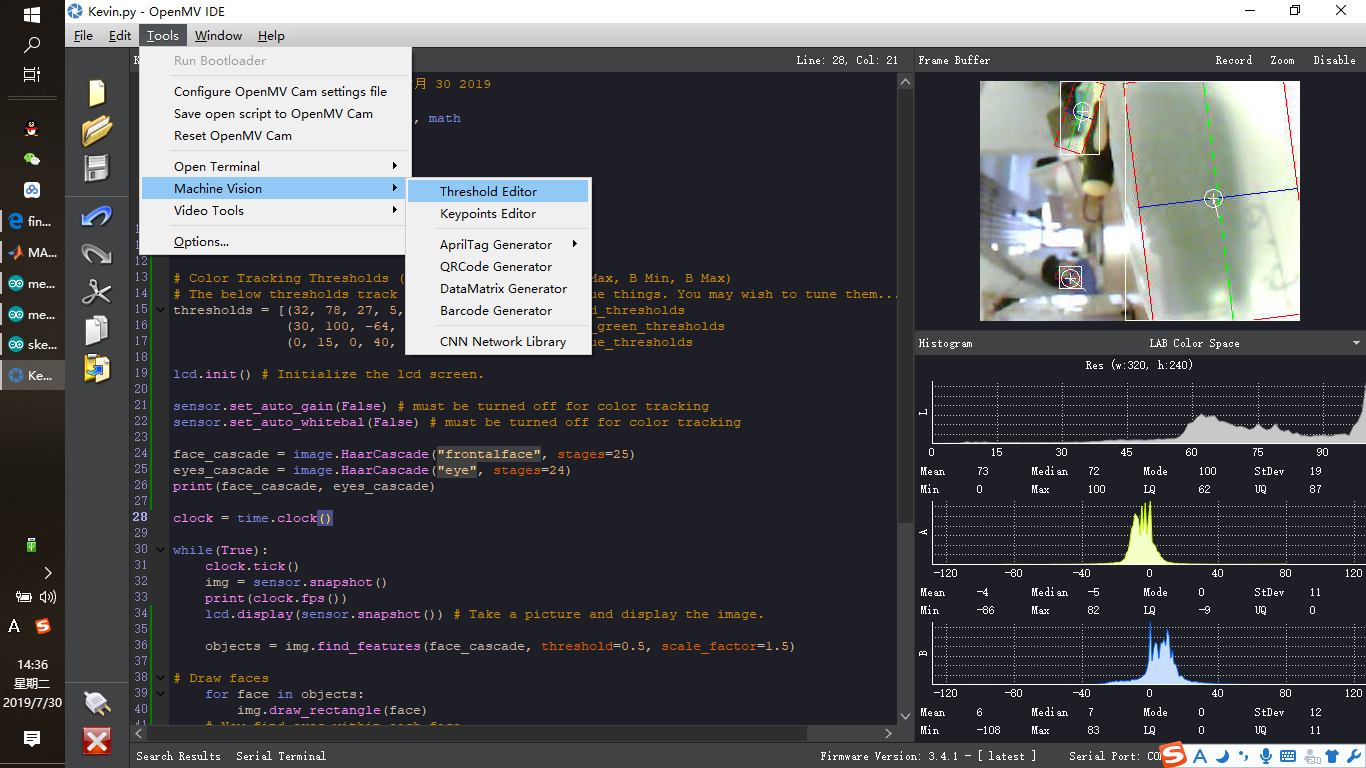Click the taskbar search magnifier

(32, 45)
